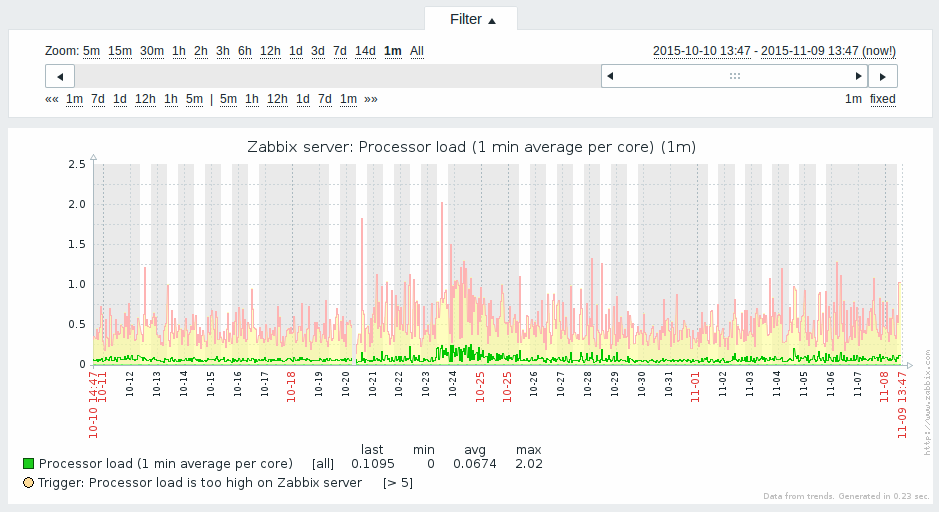Grab the time slider center handle
The image size is (939, 512).
click(735, 76)
